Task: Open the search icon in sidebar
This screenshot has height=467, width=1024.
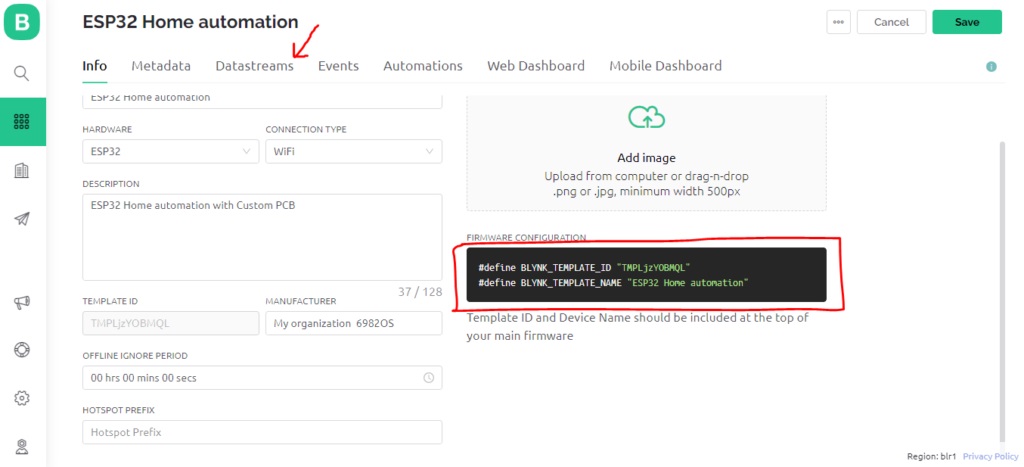Action: tap(22, 73)
